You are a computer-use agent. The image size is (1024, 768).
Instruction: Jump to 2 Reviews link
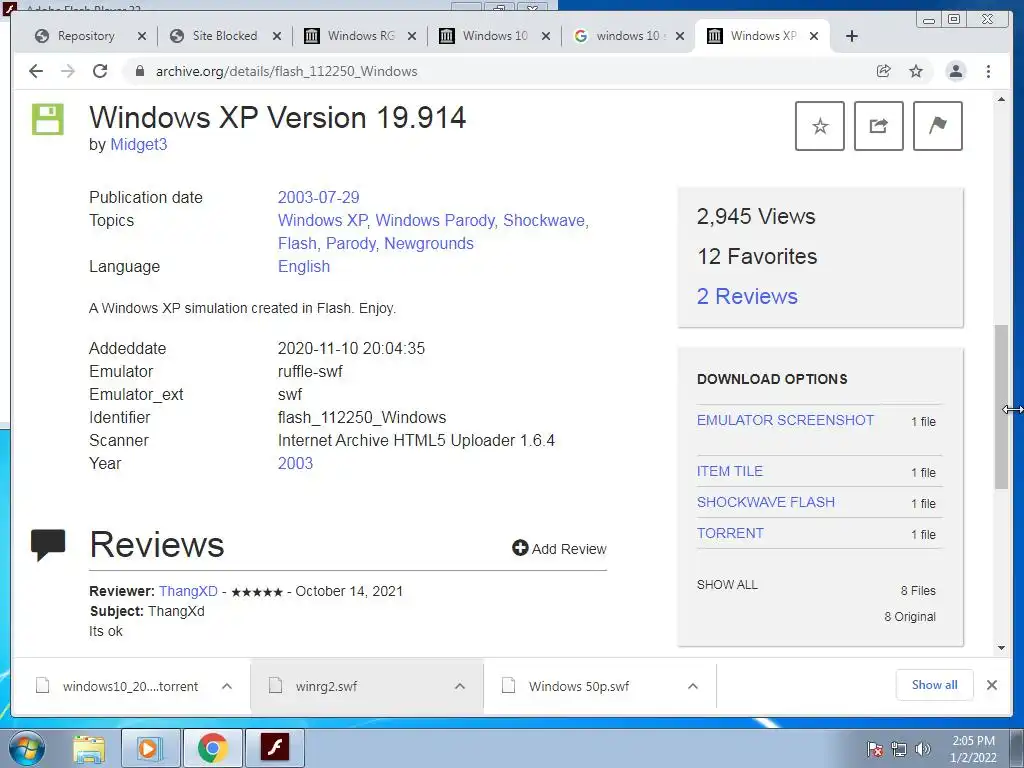pos(747,296)
